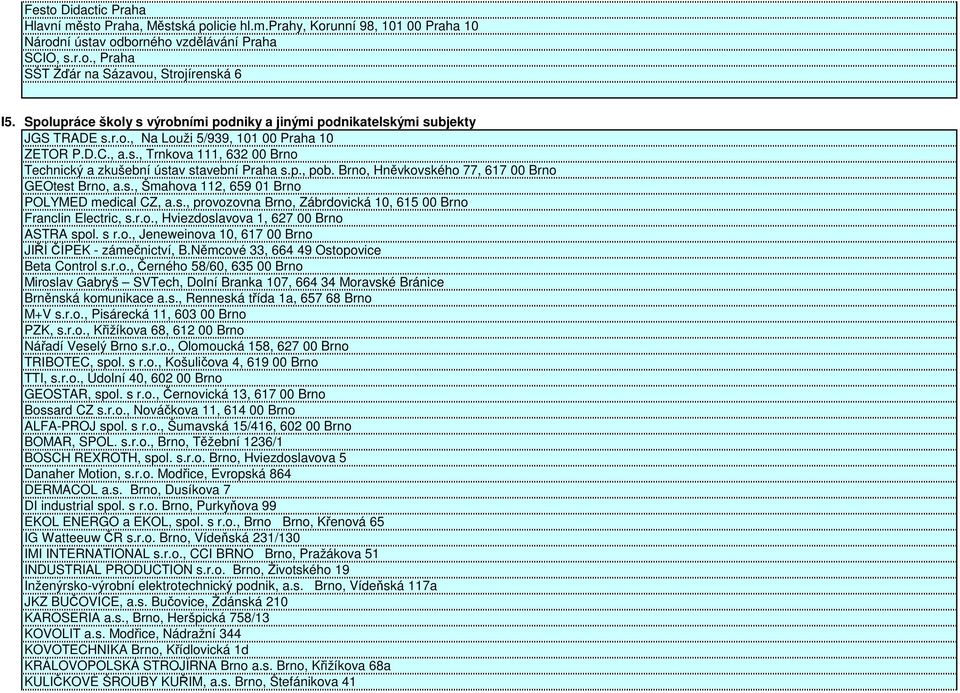960x693 pixels.
Task: Click the 'M+V s.r.o., Pisárecká 11' row
Action: [489, 313]
